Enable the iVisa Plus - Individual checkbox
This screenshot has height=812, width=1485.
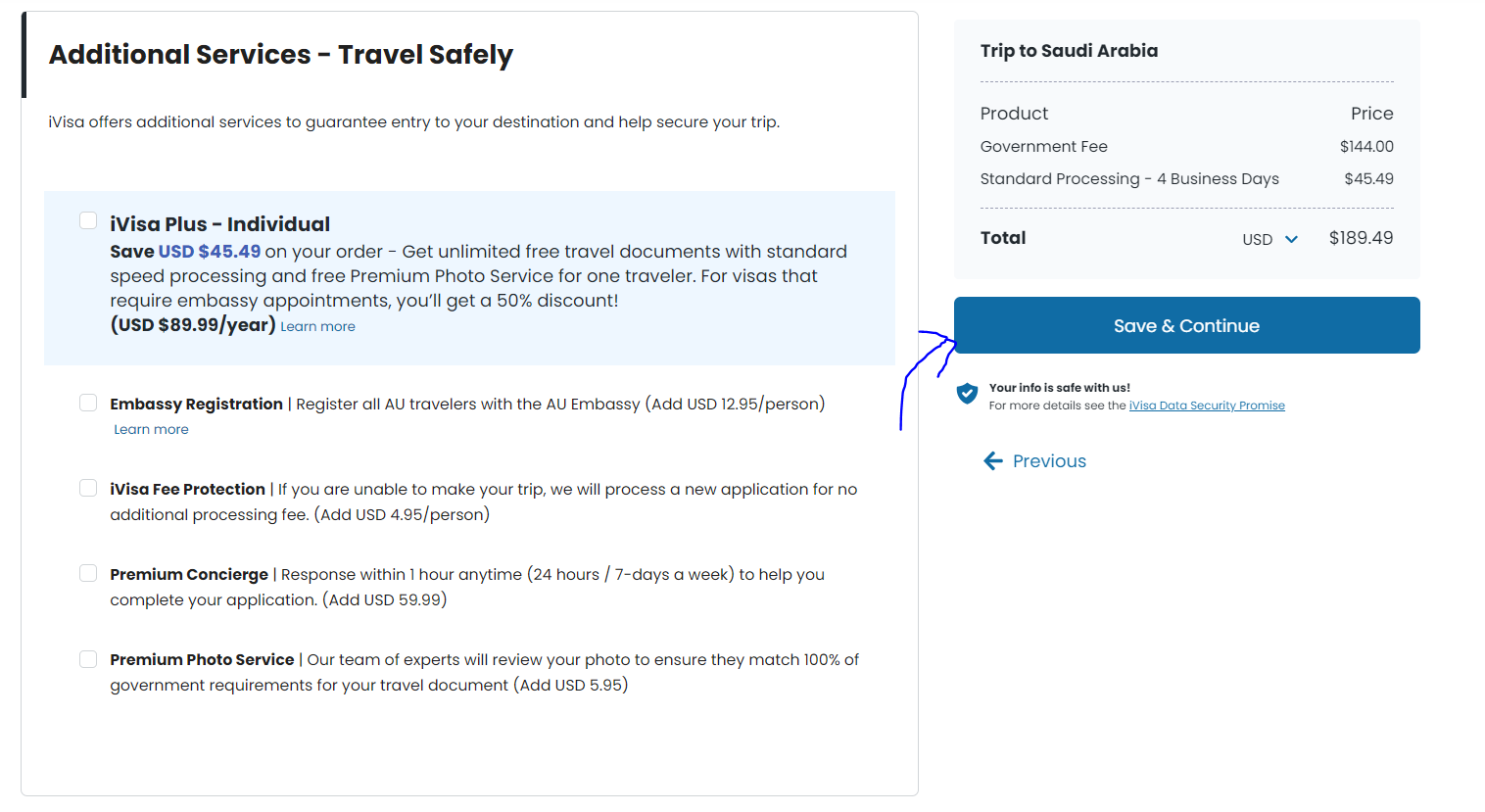pyautogui.click(x=88, y=220)
